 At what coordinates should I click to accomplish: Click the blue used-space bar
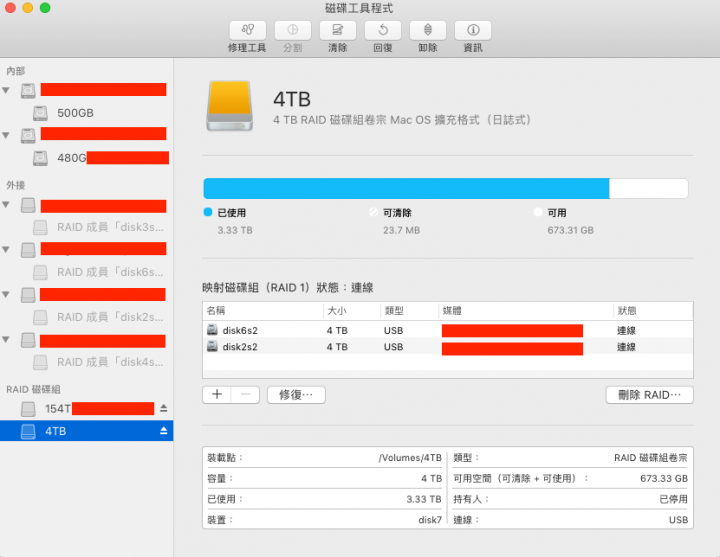click(x=406, y=188)
